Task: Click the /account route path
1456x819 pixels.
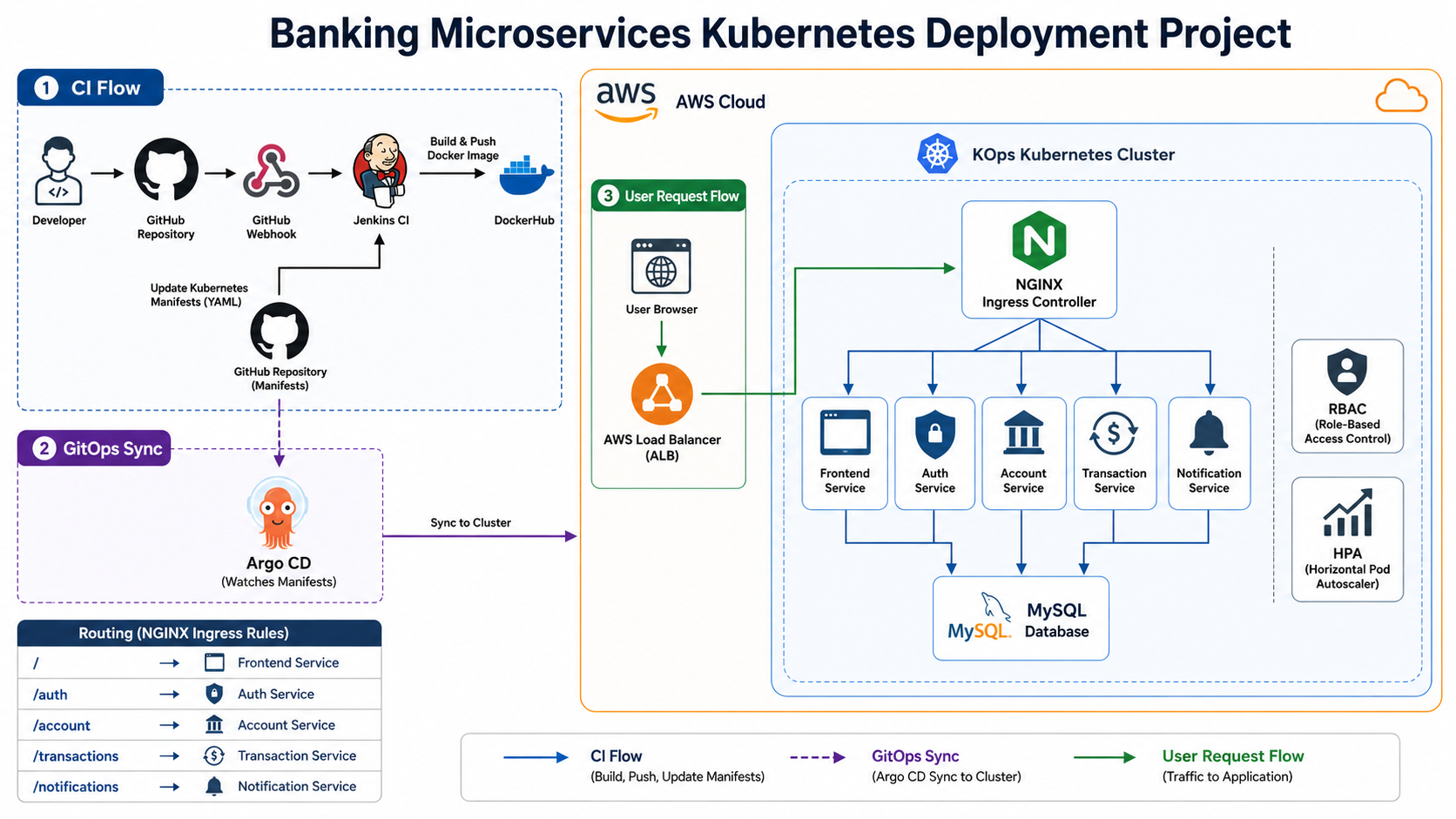Action: click(x=62, y=726)
